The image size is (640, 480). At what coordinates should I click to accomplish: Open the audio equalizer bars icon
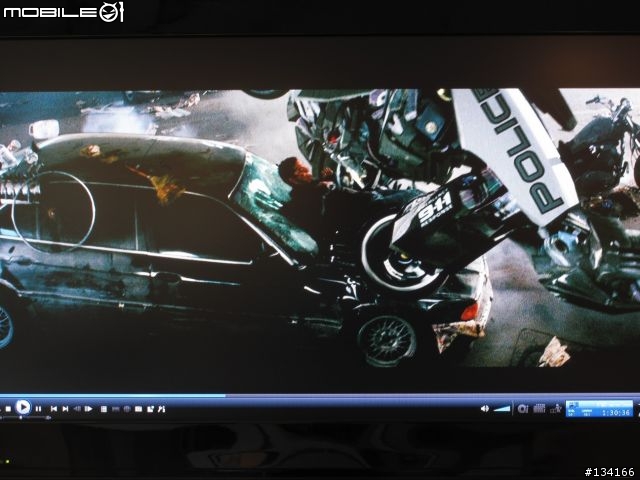point(539,409)
